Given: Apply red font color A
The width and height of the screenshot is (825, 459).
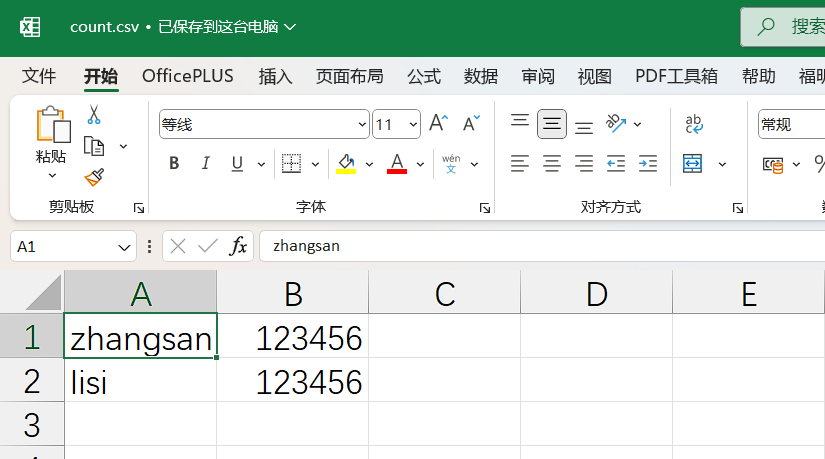Looking at the screenshot, I should click(397, 164).
